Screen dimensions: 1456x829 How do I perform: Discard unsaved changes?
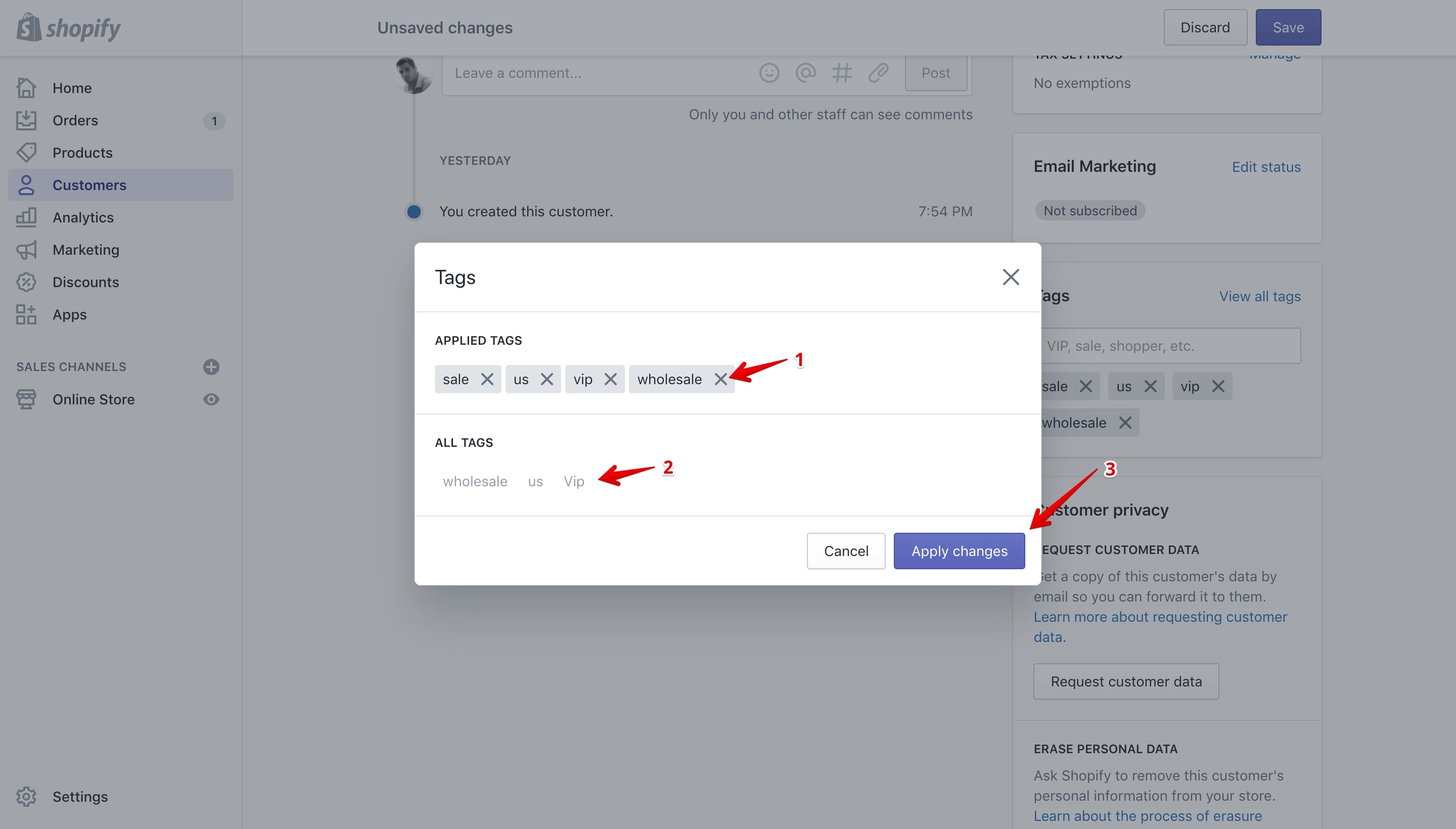(1205, 27)
